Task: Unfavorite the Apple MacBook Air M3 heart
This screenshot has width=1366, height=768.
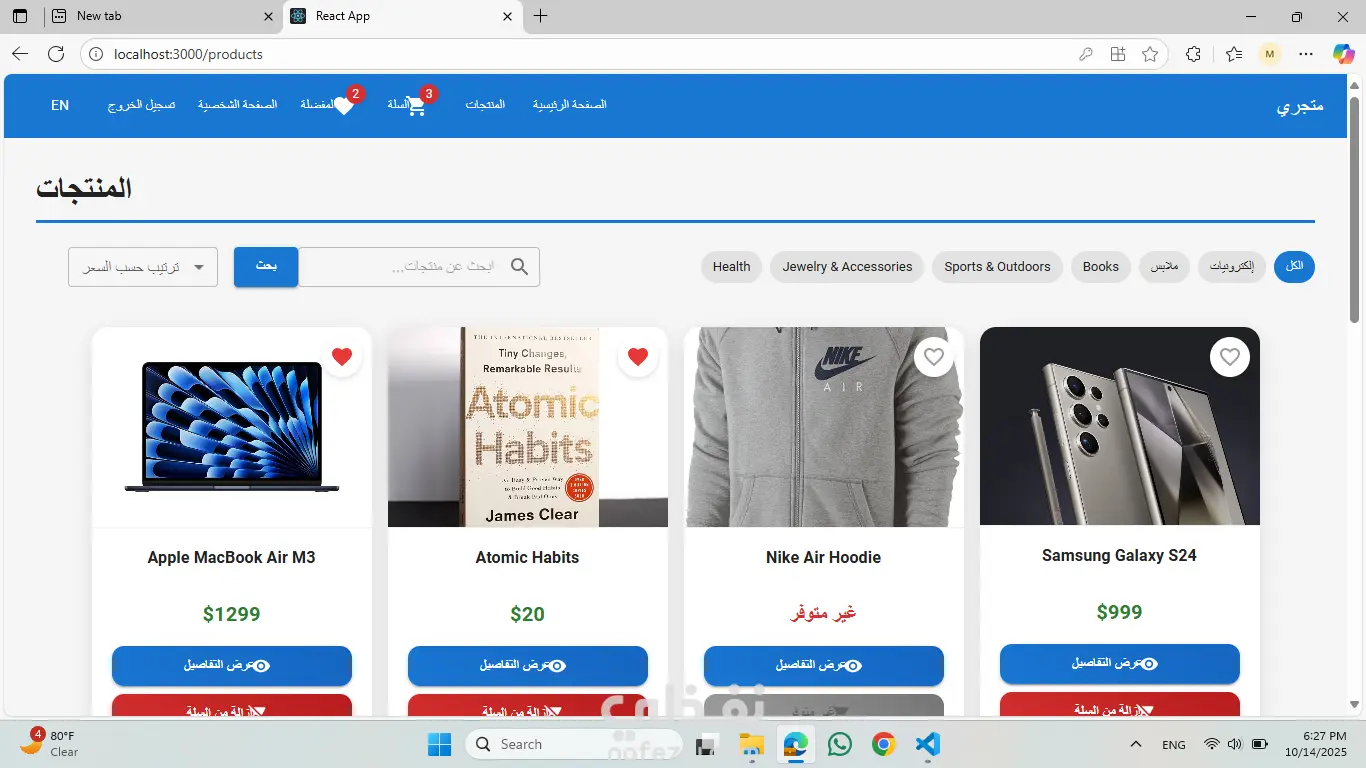Action: 342,357
